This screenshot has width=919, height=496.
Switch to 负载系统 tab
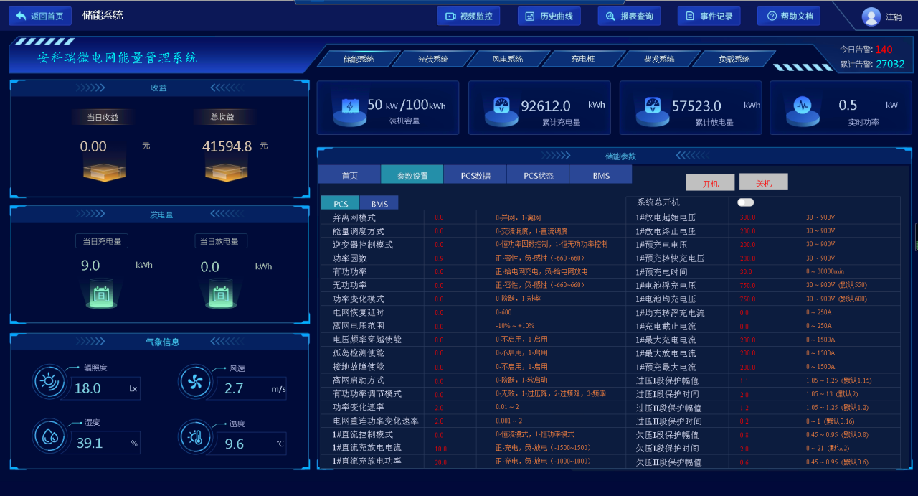coord(733,59)
